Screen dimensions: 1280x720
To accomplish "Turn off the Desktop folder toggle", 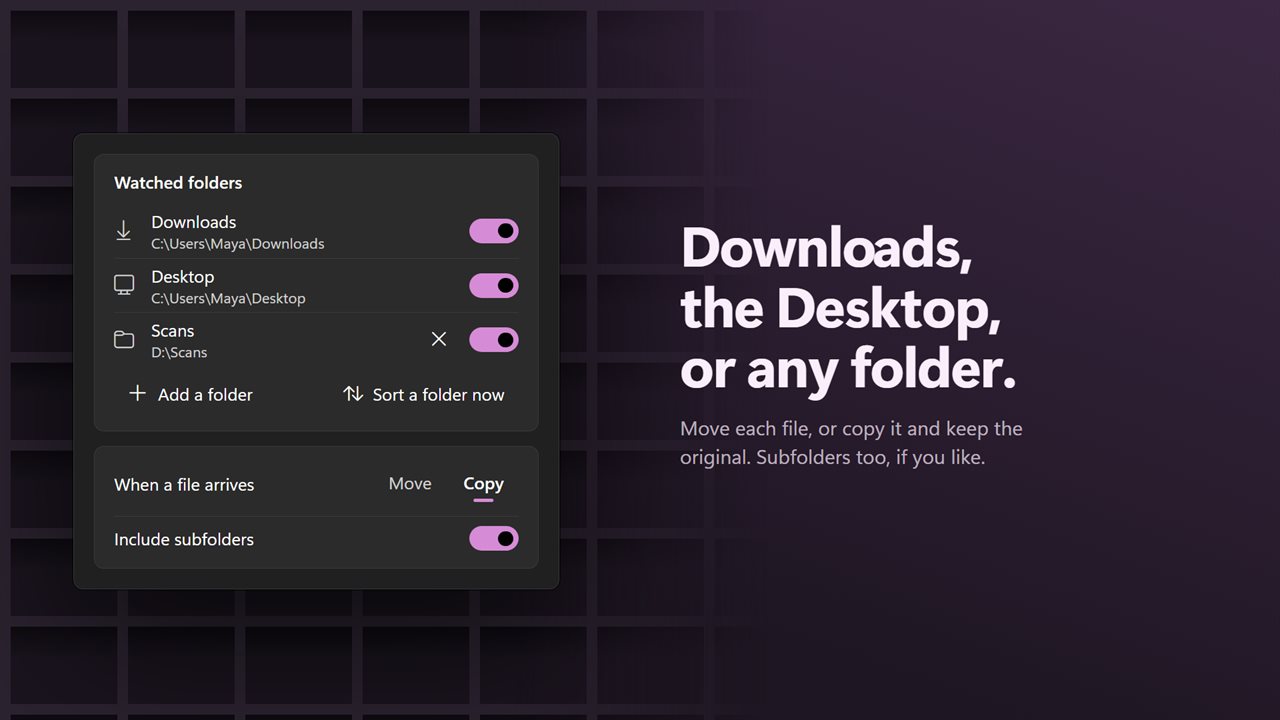I will tap(494, 286).
